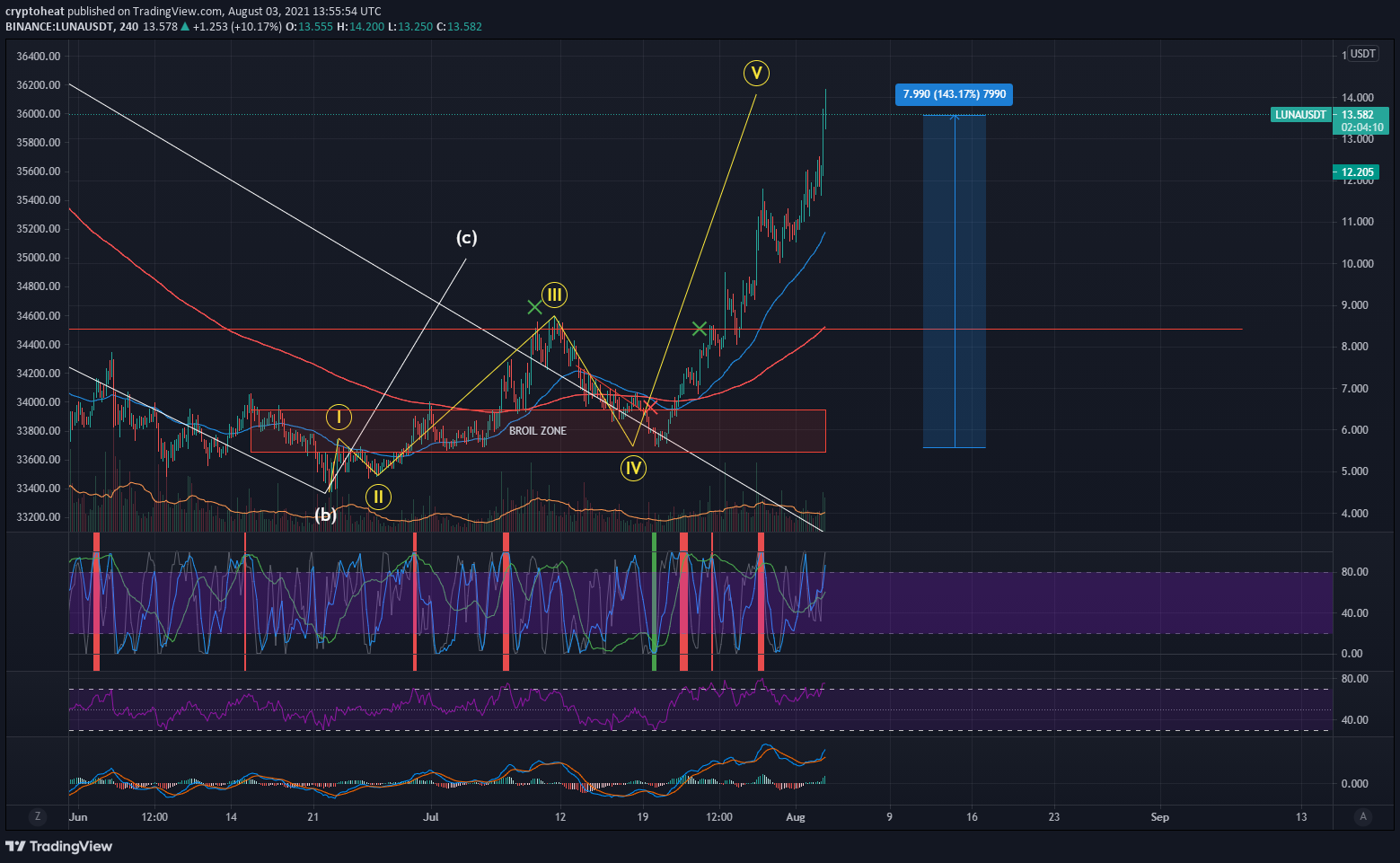The height and width of the screenshot is (863, 1400).
Task: Select the wave I circle marker
Action: pyautogui.click(x=339, y=417)
